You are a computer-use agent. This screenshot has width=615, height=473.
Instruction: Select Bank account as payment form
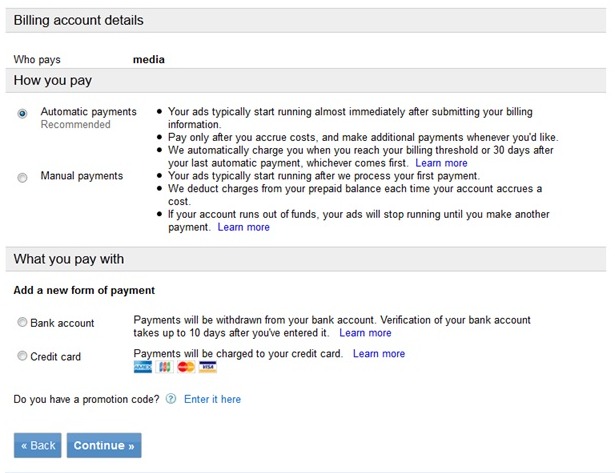click(x=22, y=322)
